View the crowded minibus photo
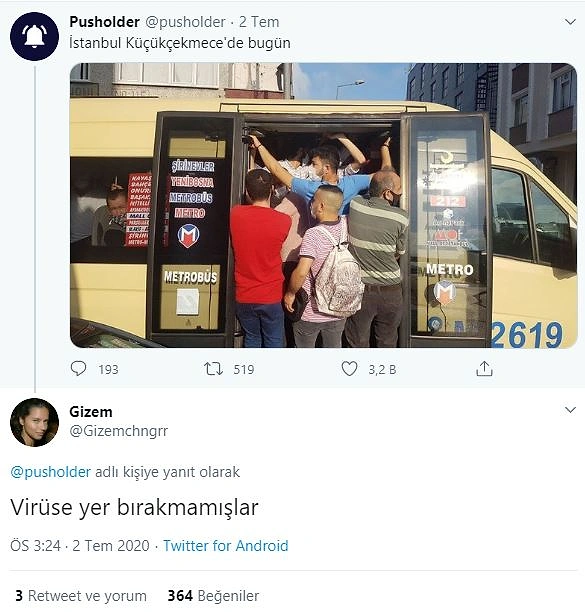The image size is (585, 612). pos(323,205)
